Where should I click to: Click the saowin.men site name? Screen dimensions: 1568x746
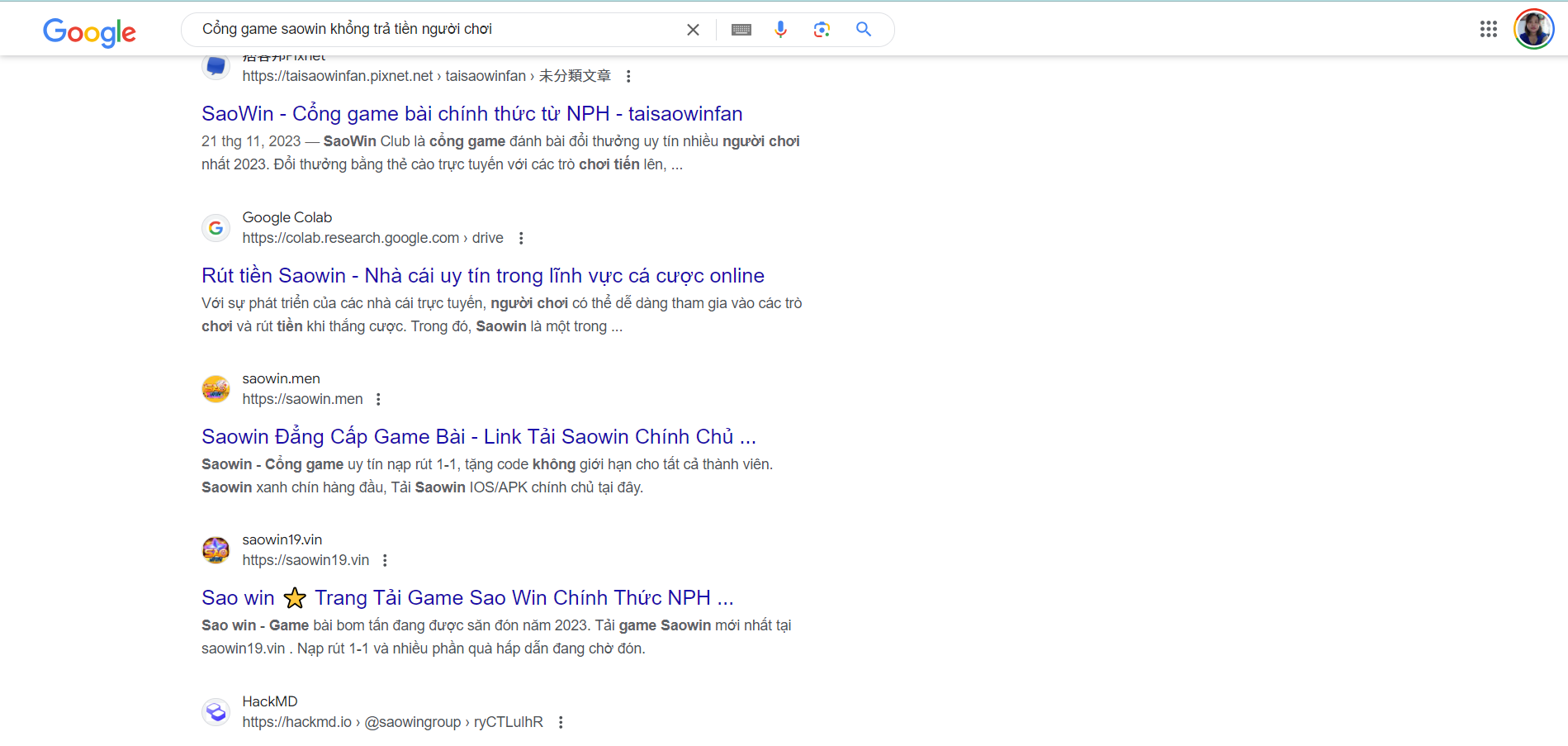point(281,378)
